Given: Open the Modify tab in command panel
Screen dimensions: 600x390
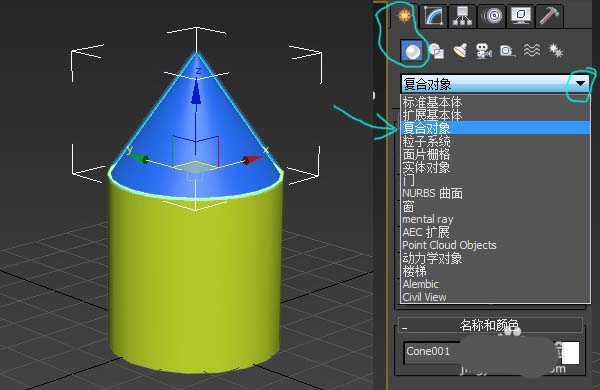Looking at the screenshot, I should (x=434, y=16).
